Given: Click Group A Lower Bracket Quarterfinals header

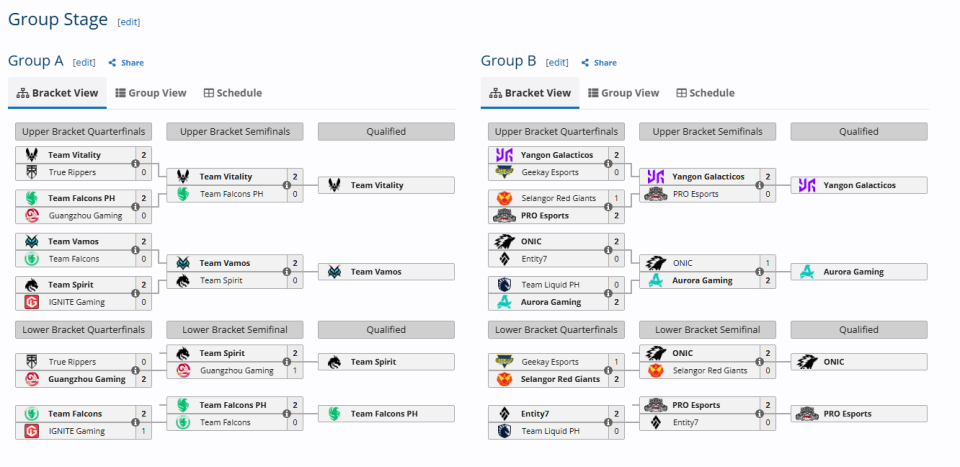Looking at the screenshot, I should point(83,330).
